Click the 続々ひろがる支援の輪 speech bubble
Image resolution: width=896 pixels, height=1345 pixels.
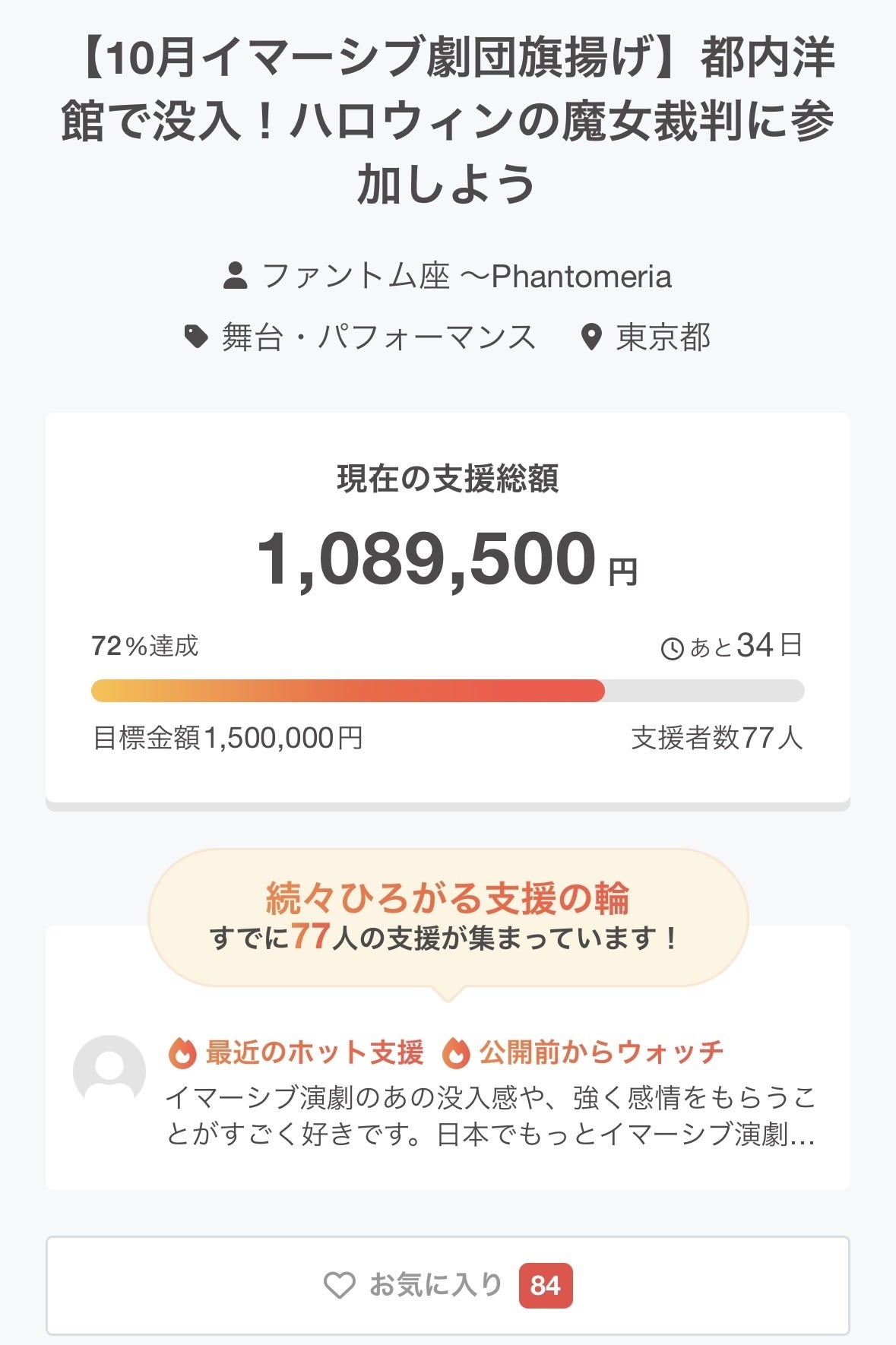click(x=448, y=917)
